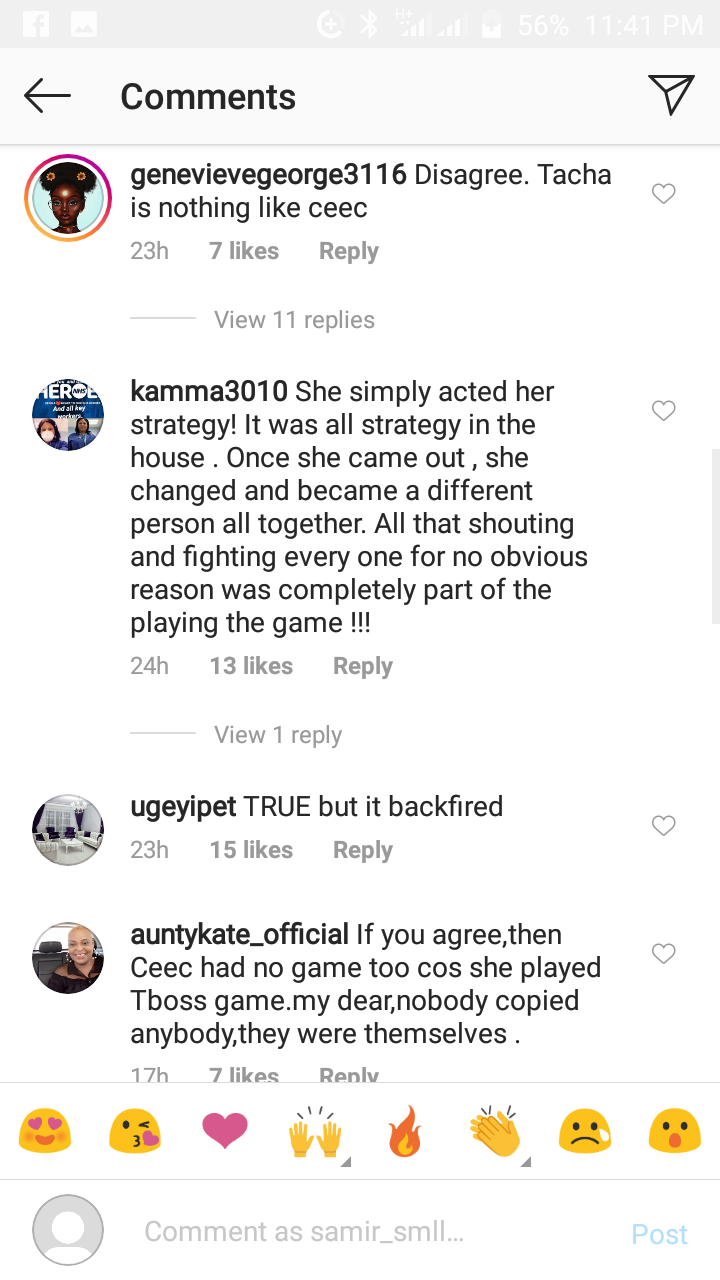Insert heart-eyes emoji reaction
The width and height of the screenshot is (720, 1280).
[x=45, y=1132]
